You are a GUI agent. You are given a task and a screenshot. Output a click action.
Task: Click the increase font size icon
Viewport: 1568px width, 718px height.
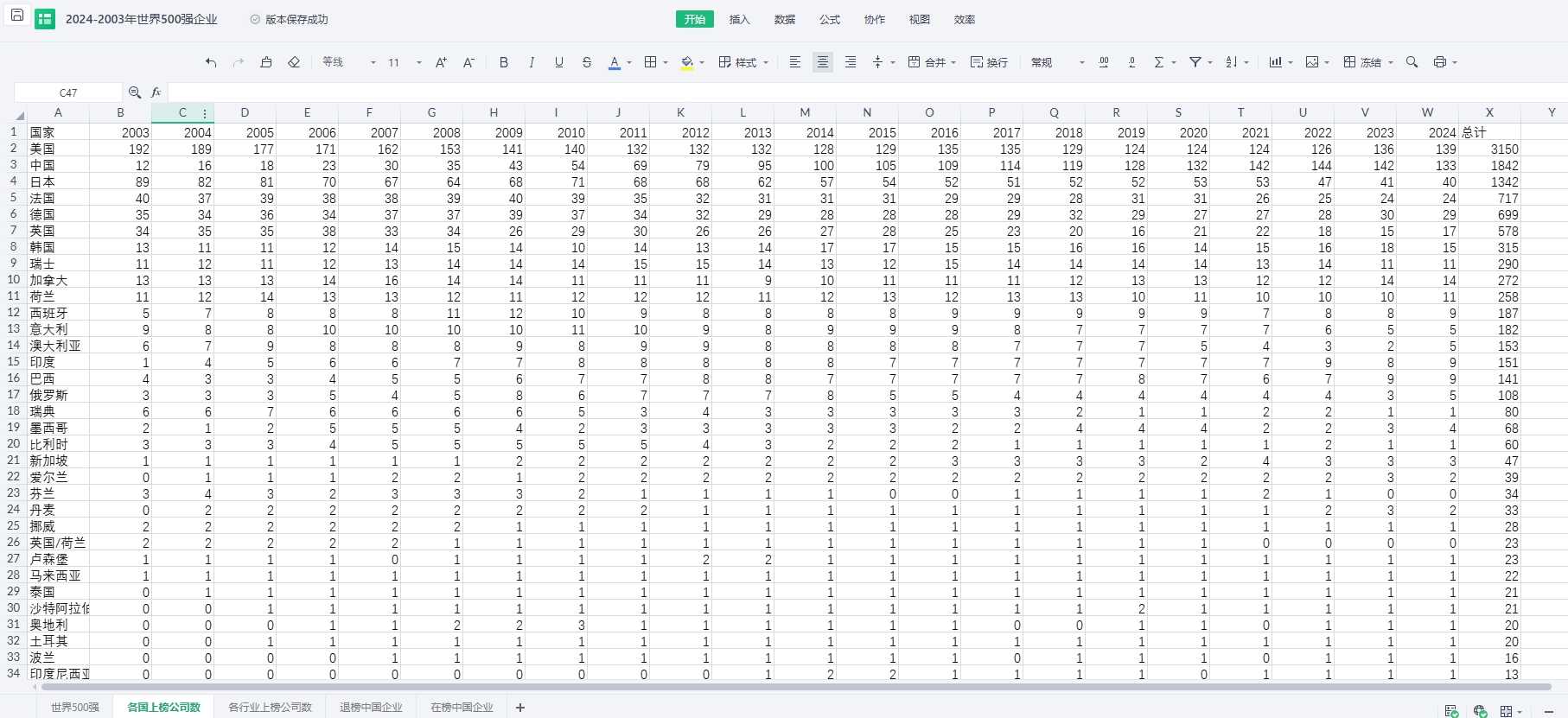441,62
